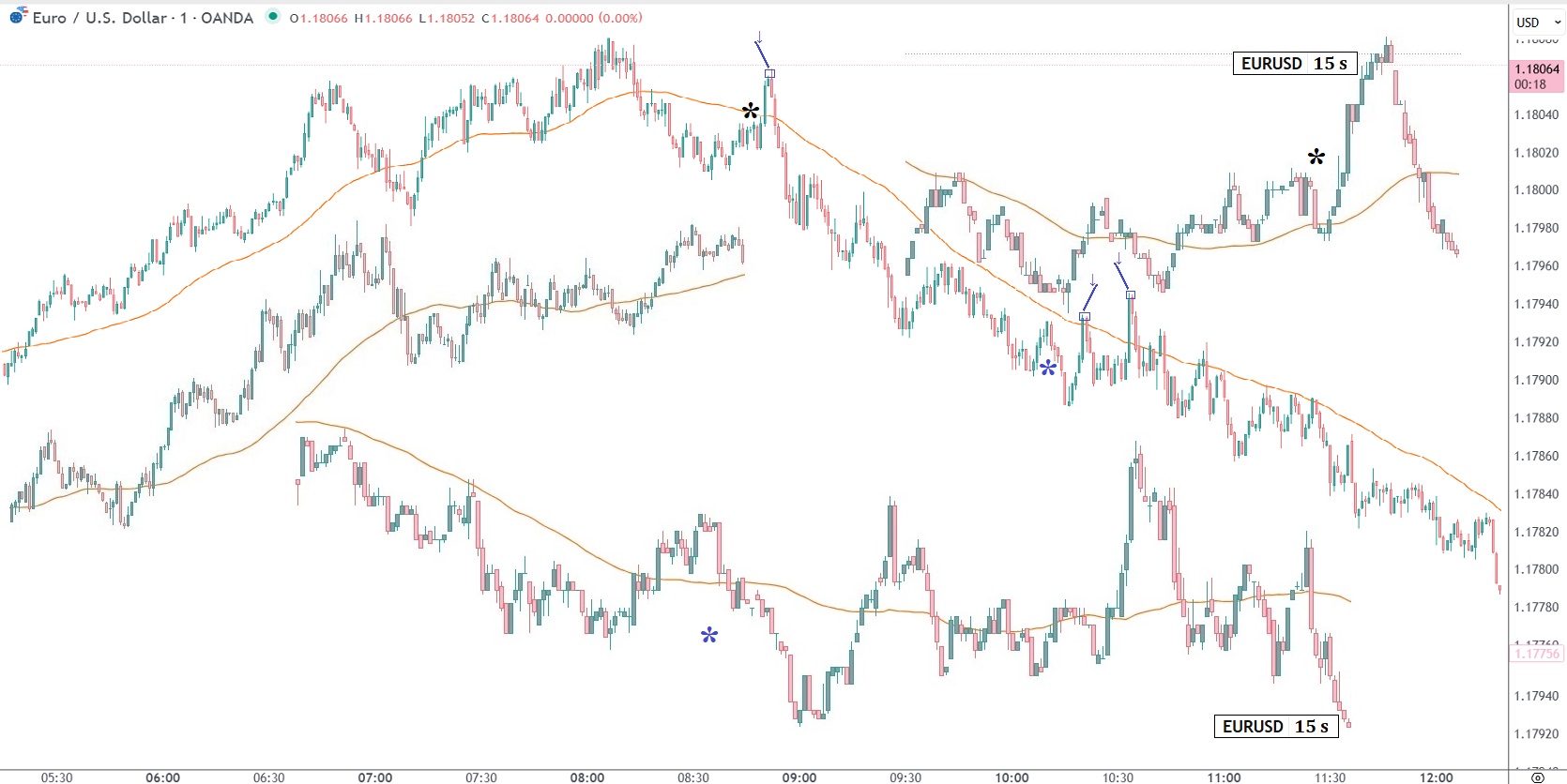Click the 08:00 time axis label
This screenshot has height=784, width=1567.
pyautogui.click(x=587, y=777)
